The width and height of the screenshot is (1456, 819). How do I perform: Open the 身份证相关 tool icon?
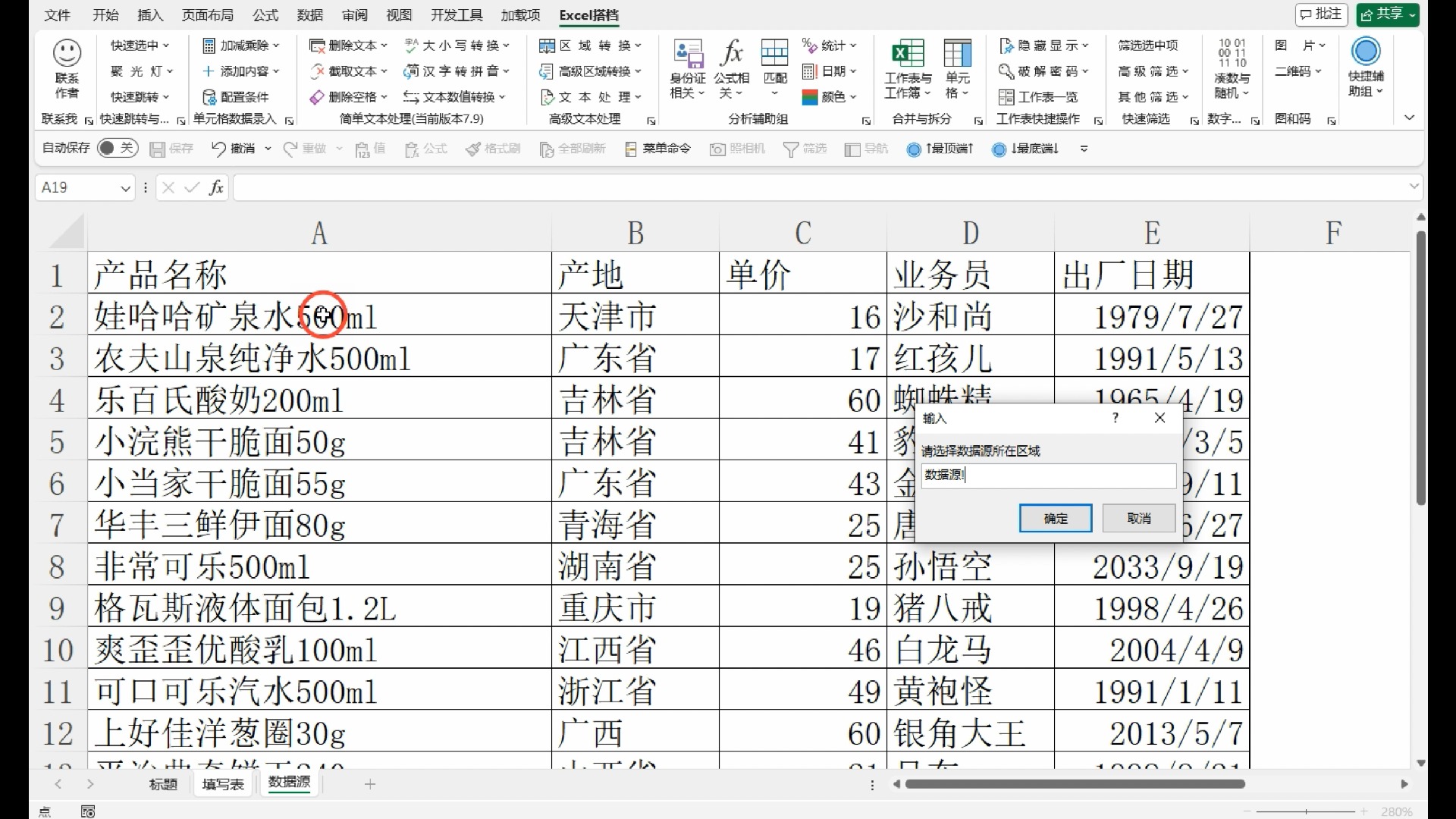(x=688, y=53)
